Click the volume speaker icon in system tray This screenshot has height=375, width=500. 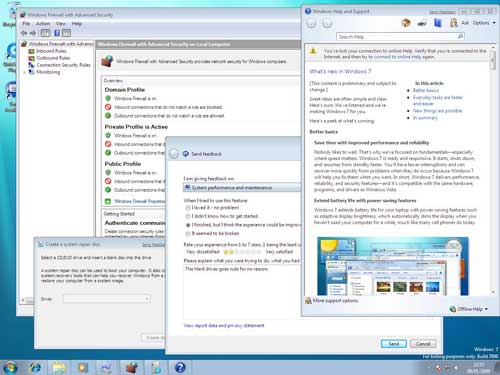pyautogui.click(x=456, y=368)
